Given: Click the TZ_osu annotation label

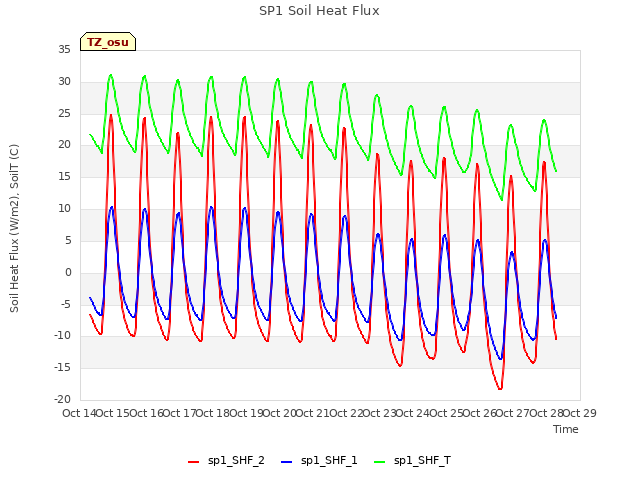Looking at the screenshot, I should point(108,42).
